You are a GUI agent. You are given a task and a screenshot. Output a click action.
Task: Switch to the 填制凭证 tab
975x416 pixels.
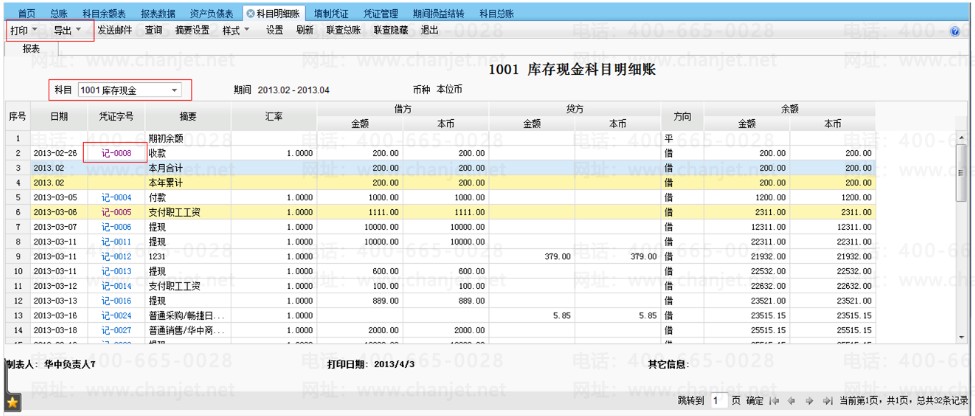tap(331, 13)
